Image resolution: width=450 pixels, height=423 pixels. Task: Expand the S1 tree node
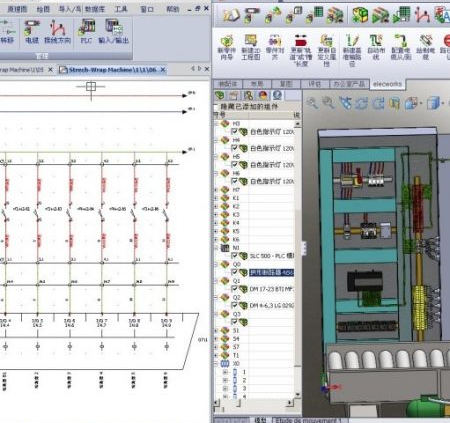(216, 330)
